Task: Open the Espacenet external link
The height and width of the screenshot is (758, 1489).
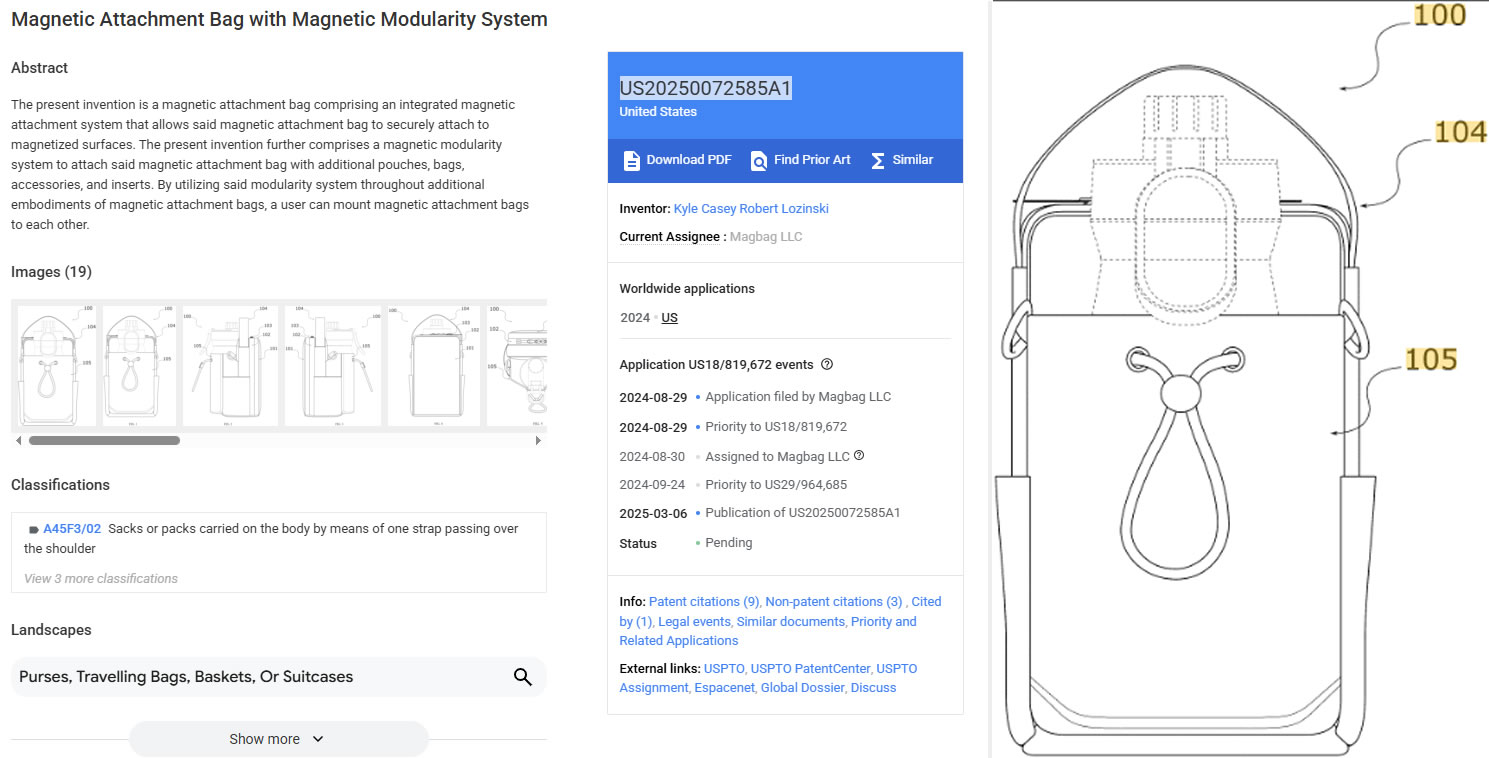Action: (x=723, y=688)
